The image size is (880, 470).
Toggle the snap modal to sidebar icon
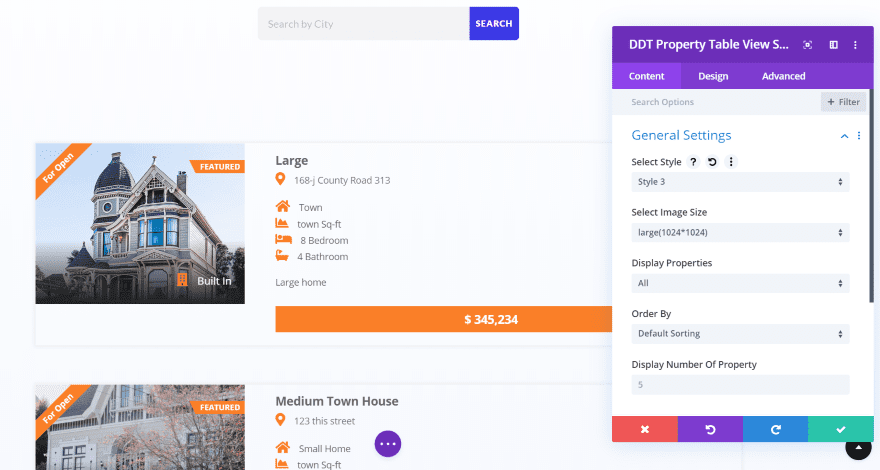tap(833, 45)
